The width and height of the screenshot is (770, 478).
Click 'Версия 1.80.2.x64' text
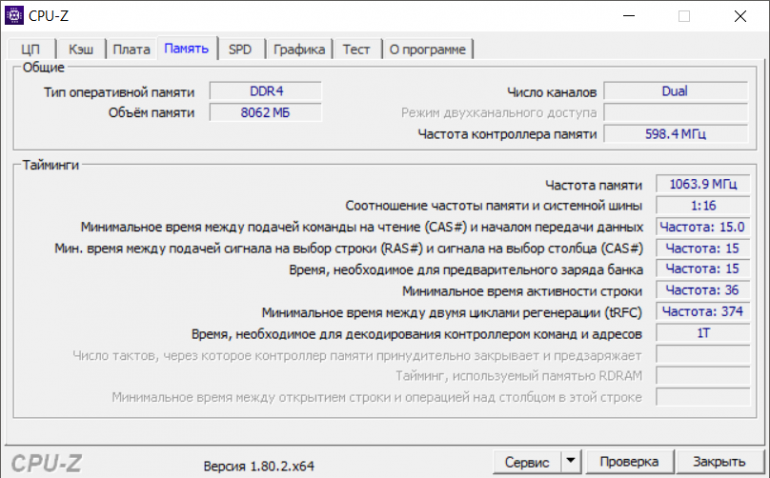(259, 466)
